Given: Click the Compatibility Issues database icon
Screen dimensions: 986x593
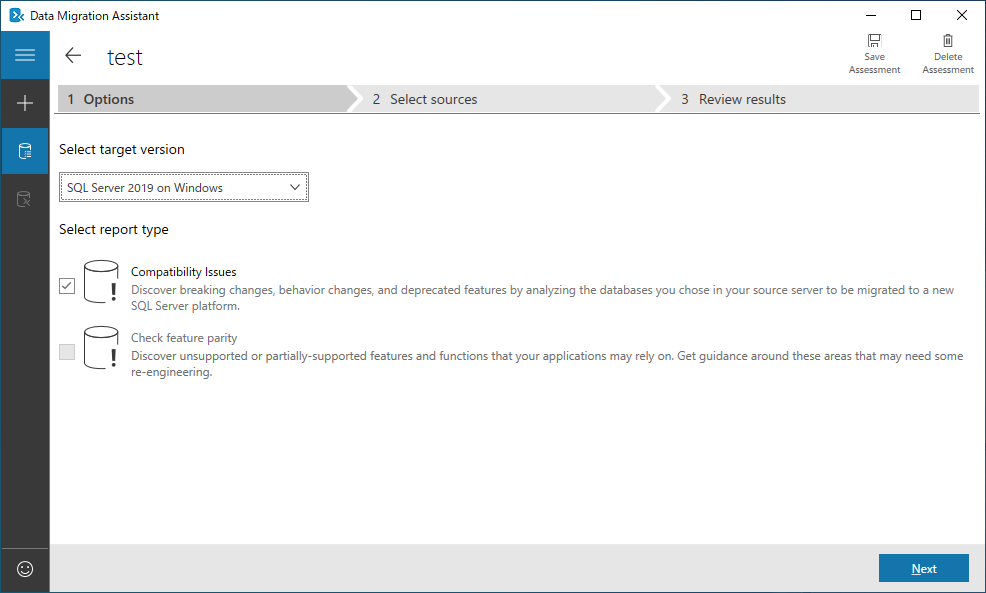Looking at the screenshot, I should [101, 282].
